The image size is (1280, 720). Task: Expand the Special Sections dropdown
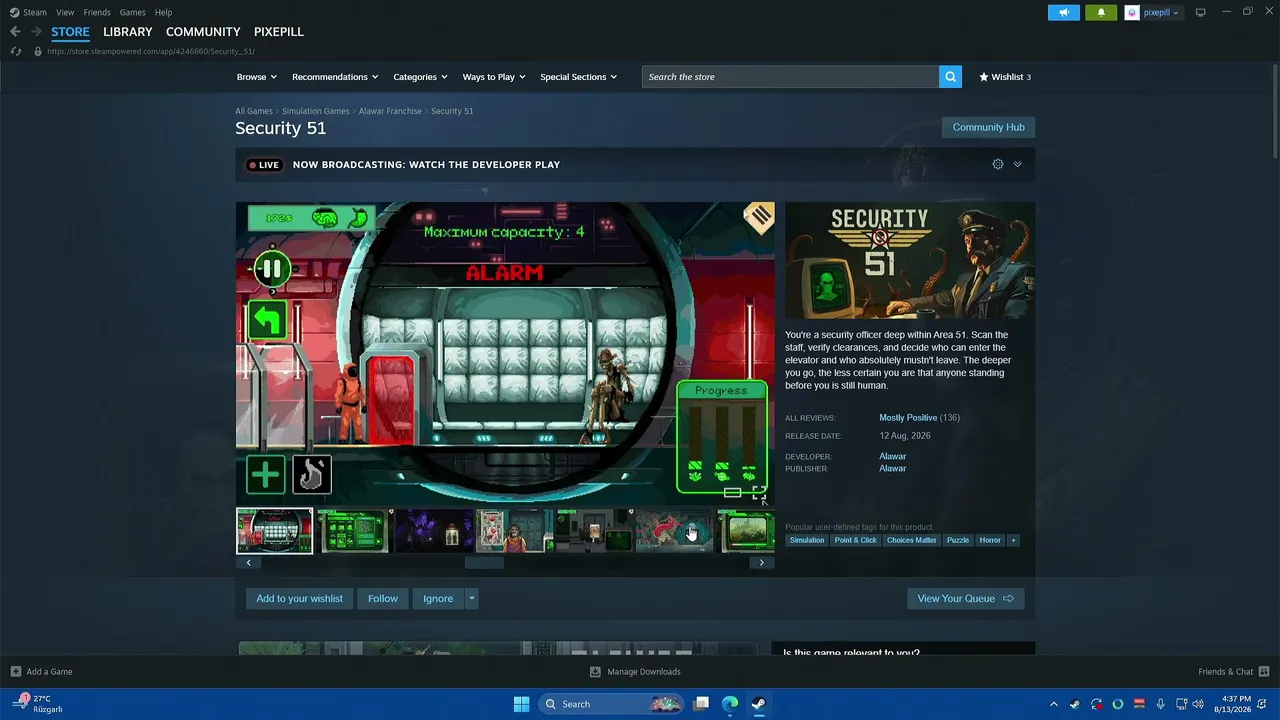[x=579, y=77]
